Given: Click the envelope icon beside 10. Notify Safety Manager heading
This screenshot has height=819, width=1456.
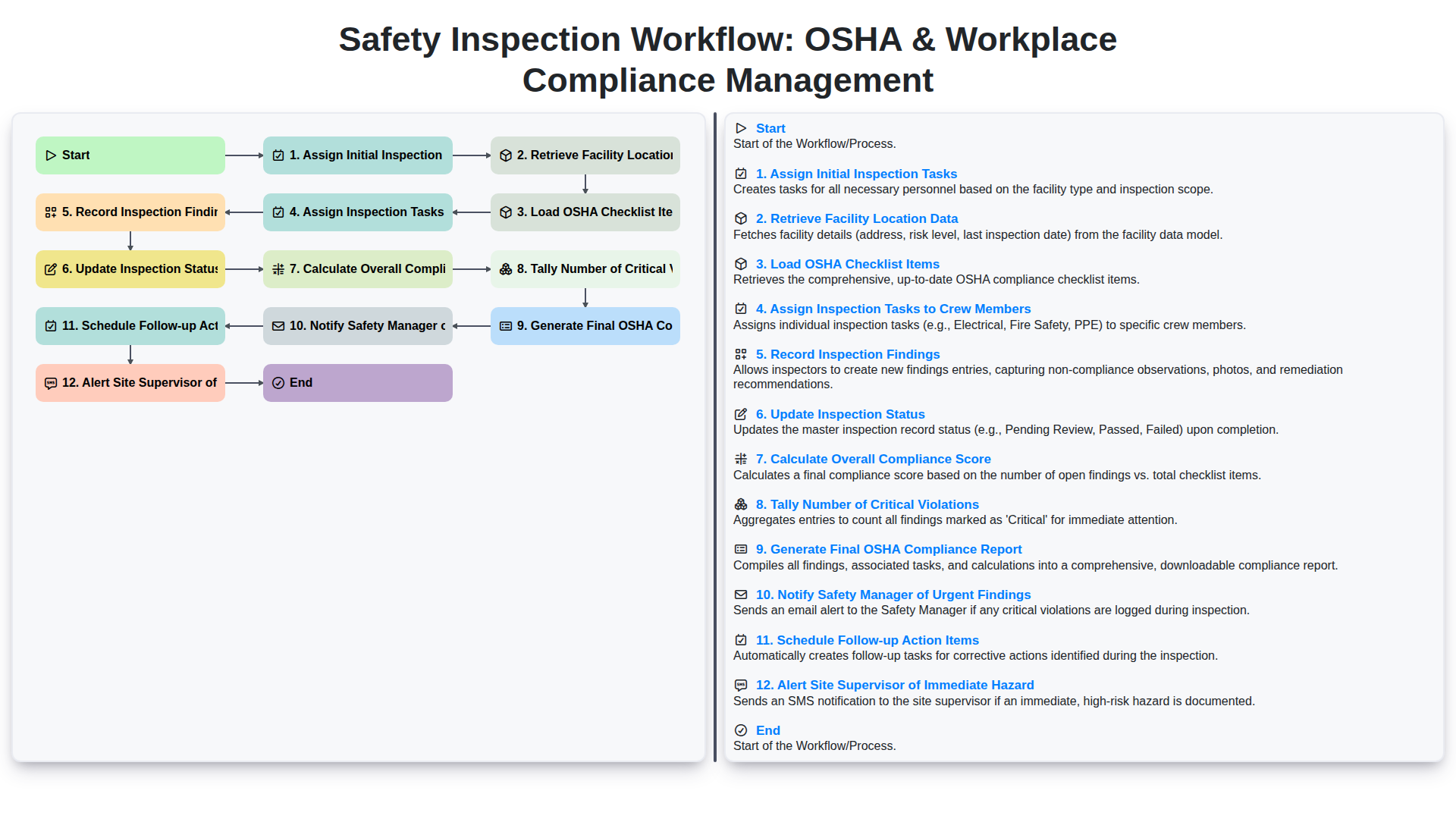Looking at the screenshot, I should [x=741, y=595].
